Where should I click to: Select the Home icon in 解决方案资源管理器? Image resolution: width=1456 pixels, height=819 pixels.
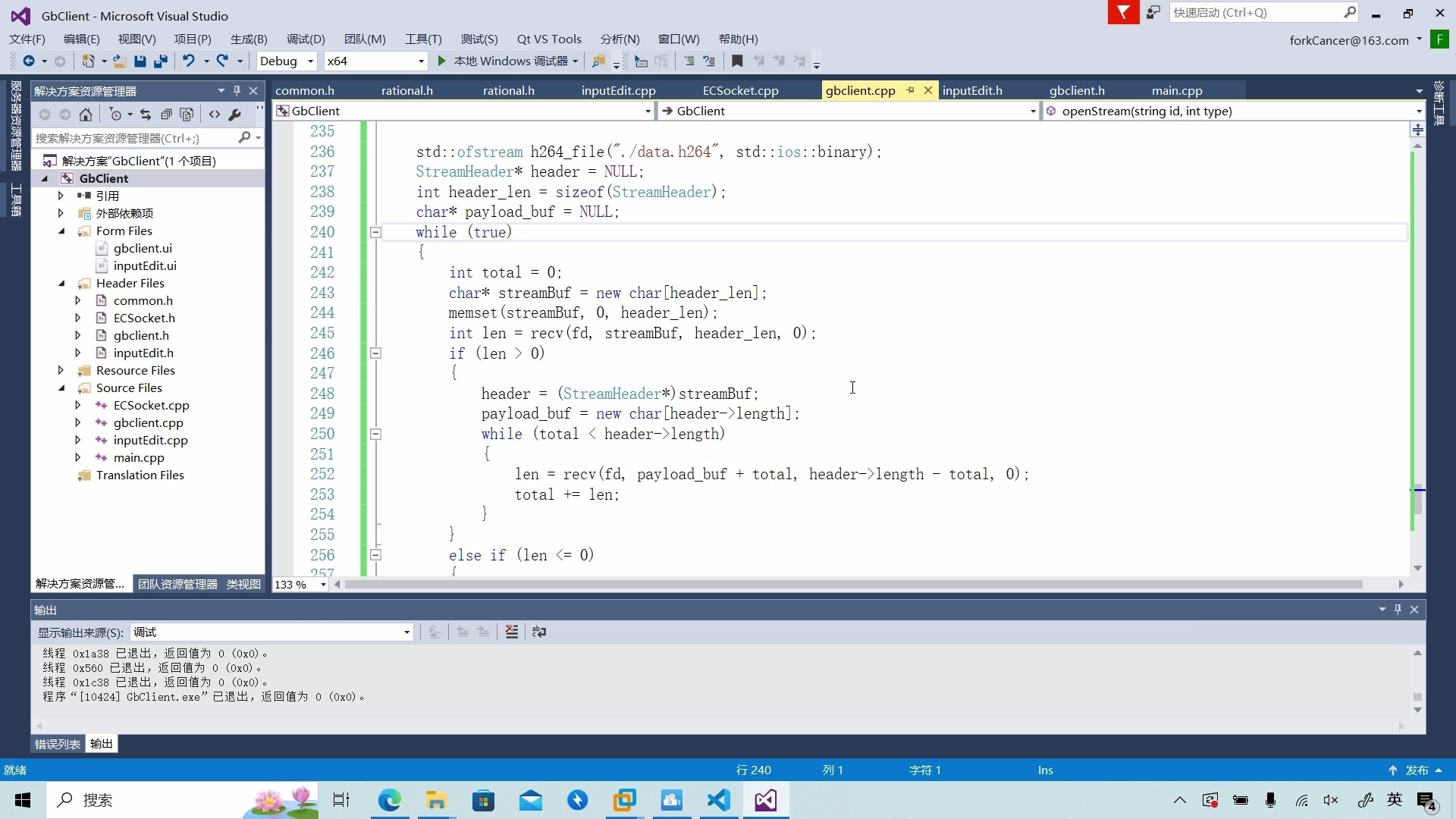click(x=85, y=114)
